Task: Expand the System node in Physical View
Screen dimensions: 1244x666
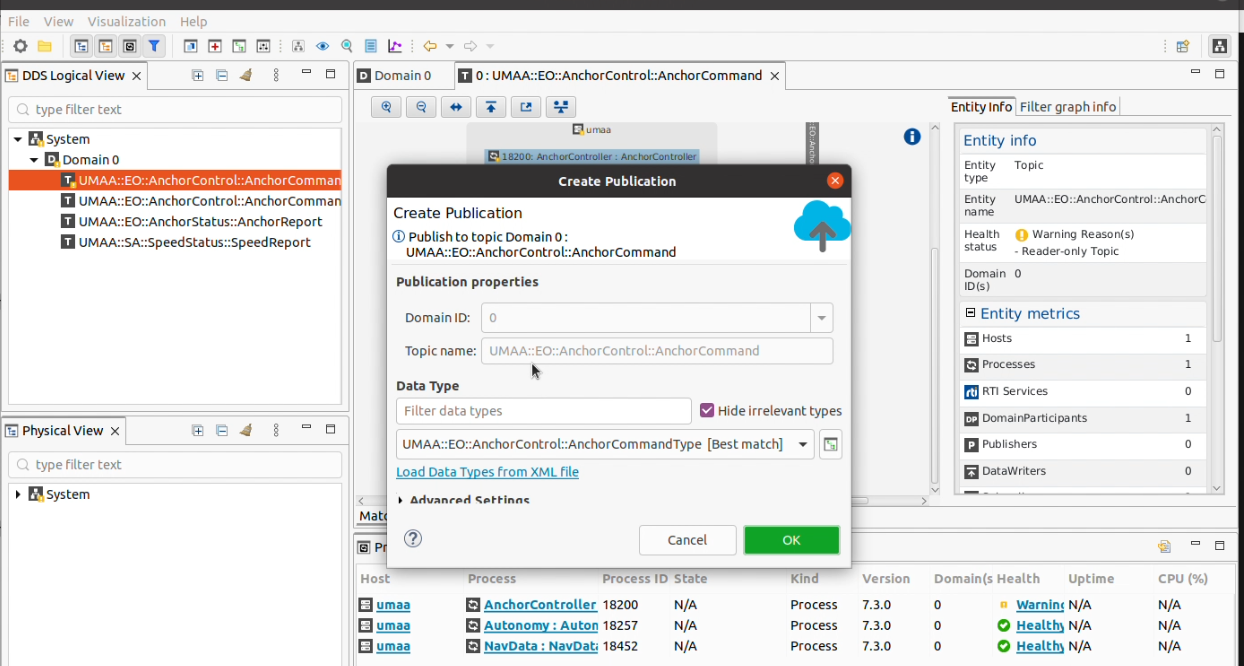Action: point(18,493)
